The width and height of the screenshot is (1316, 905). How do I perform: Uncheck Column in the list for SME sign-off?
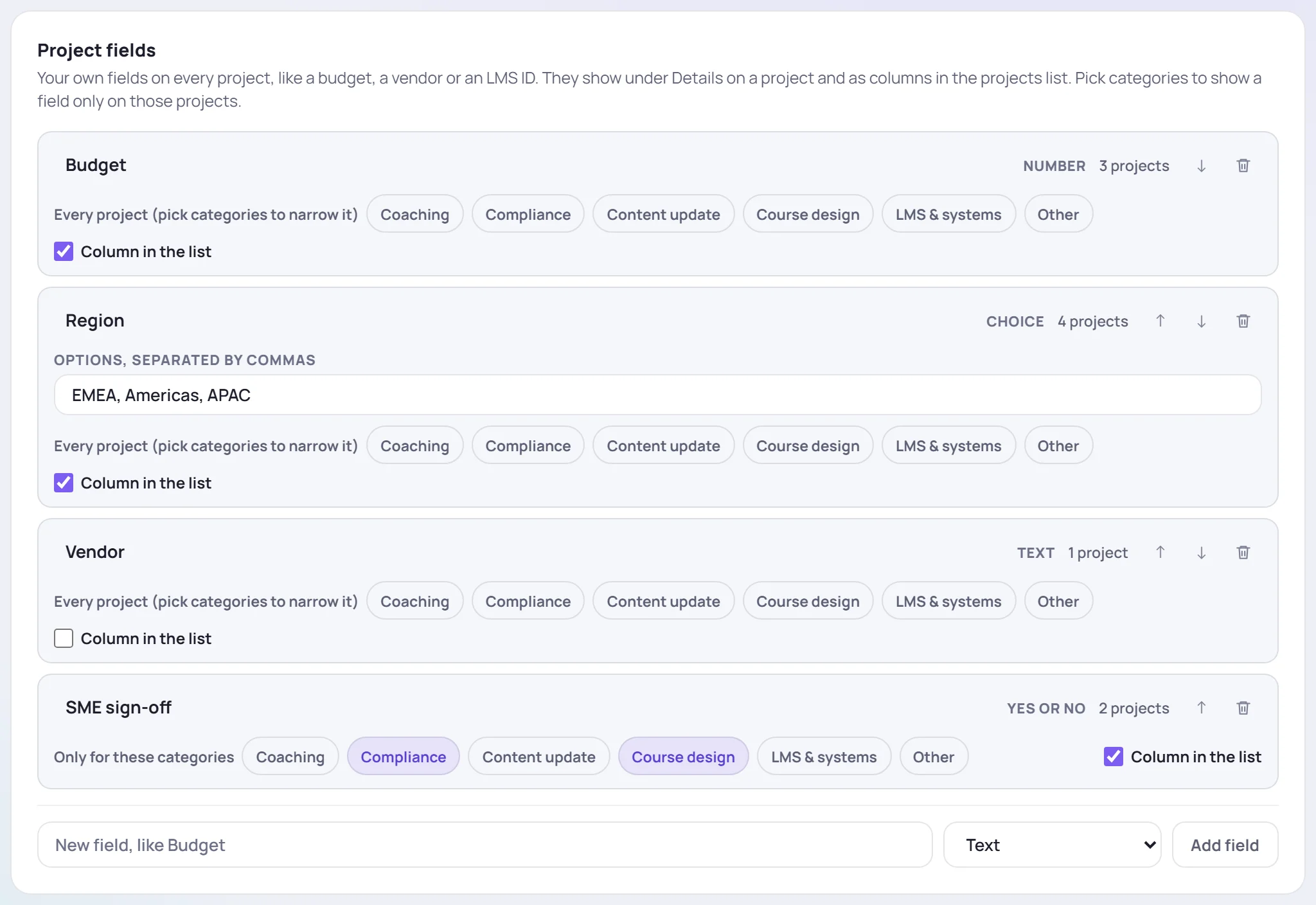tap(1113, 757)
